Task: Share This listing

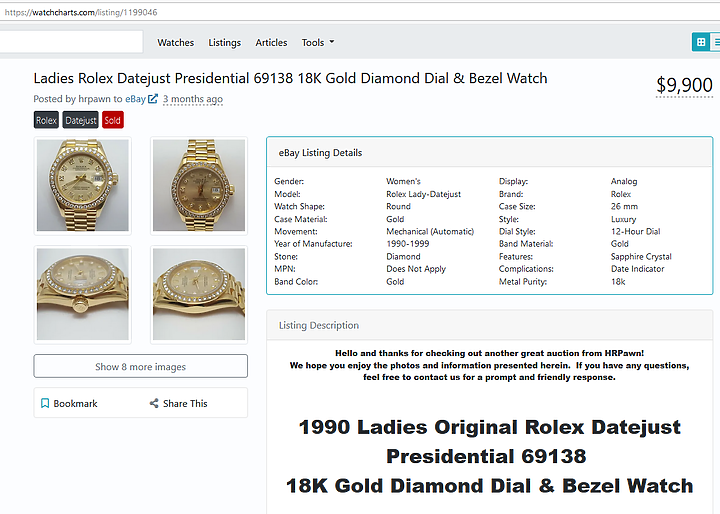Action: [x=179, y=403]
